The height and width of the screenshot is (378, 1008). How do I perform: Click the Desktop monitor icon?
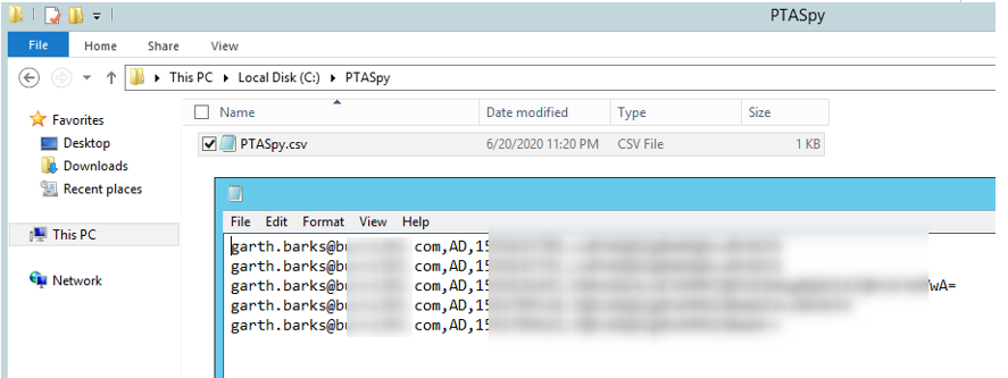pos(49,143)
